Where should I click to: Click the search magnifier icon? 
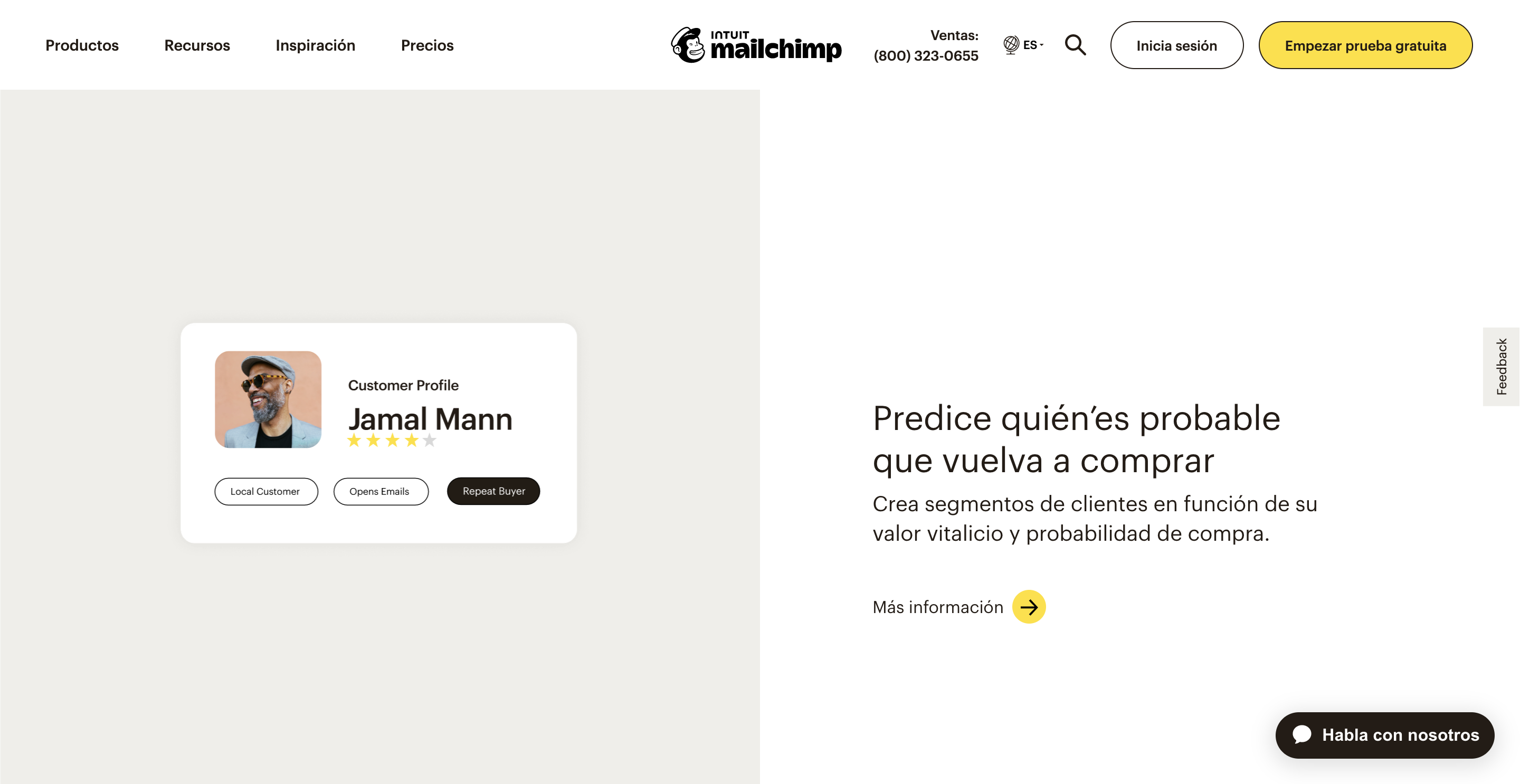1075,45
